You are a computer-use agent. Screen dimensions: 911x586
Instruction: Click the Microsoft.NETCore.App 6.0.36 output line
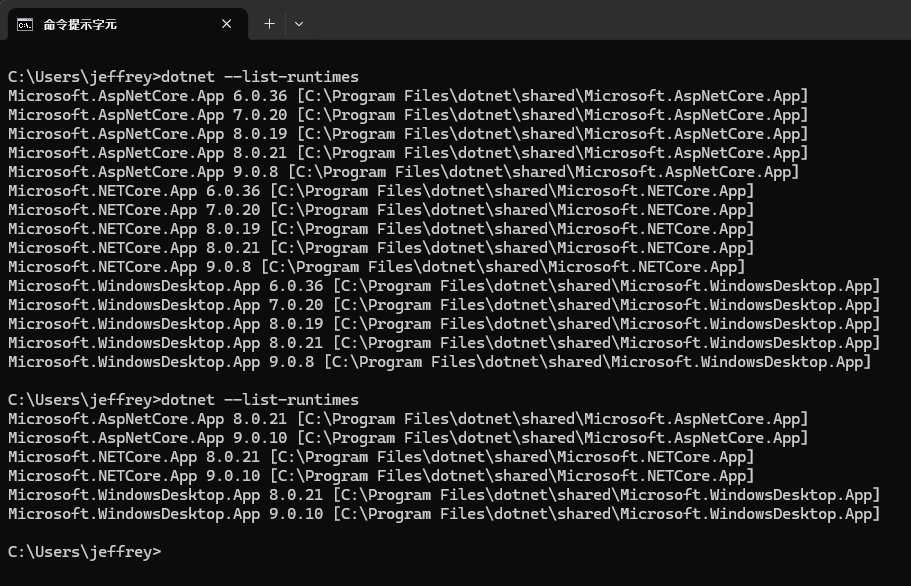[381, 191]
